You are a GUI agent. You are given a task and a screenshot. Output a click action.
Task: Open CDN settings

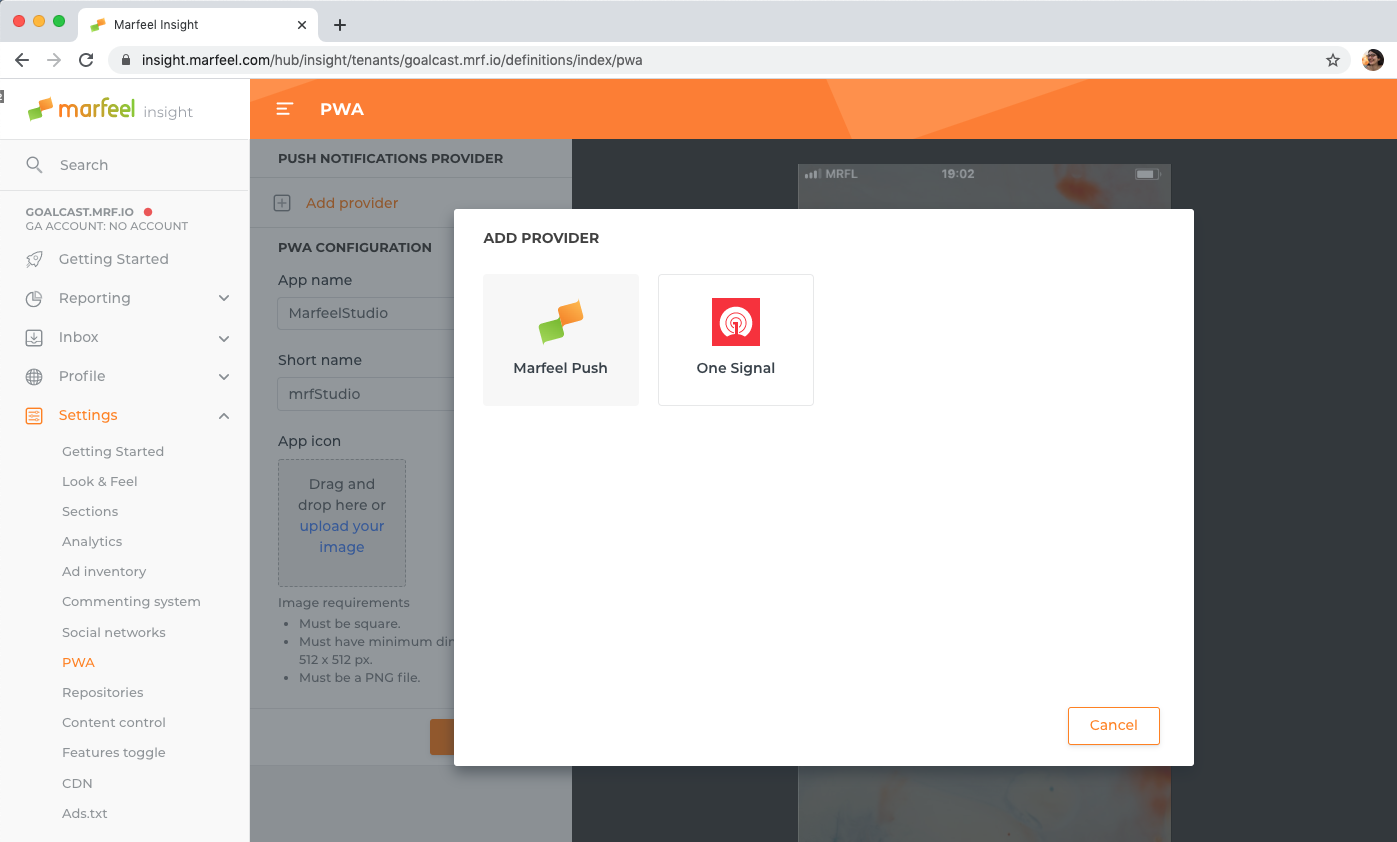77,783
